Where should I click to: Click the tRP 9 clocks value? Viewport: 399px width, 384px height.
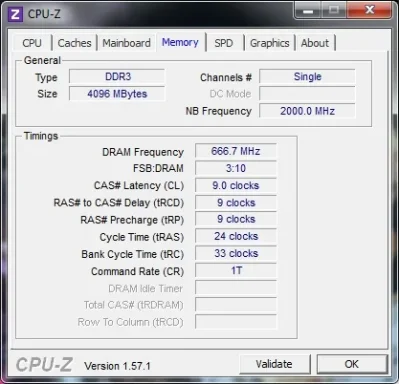(236, 219)
